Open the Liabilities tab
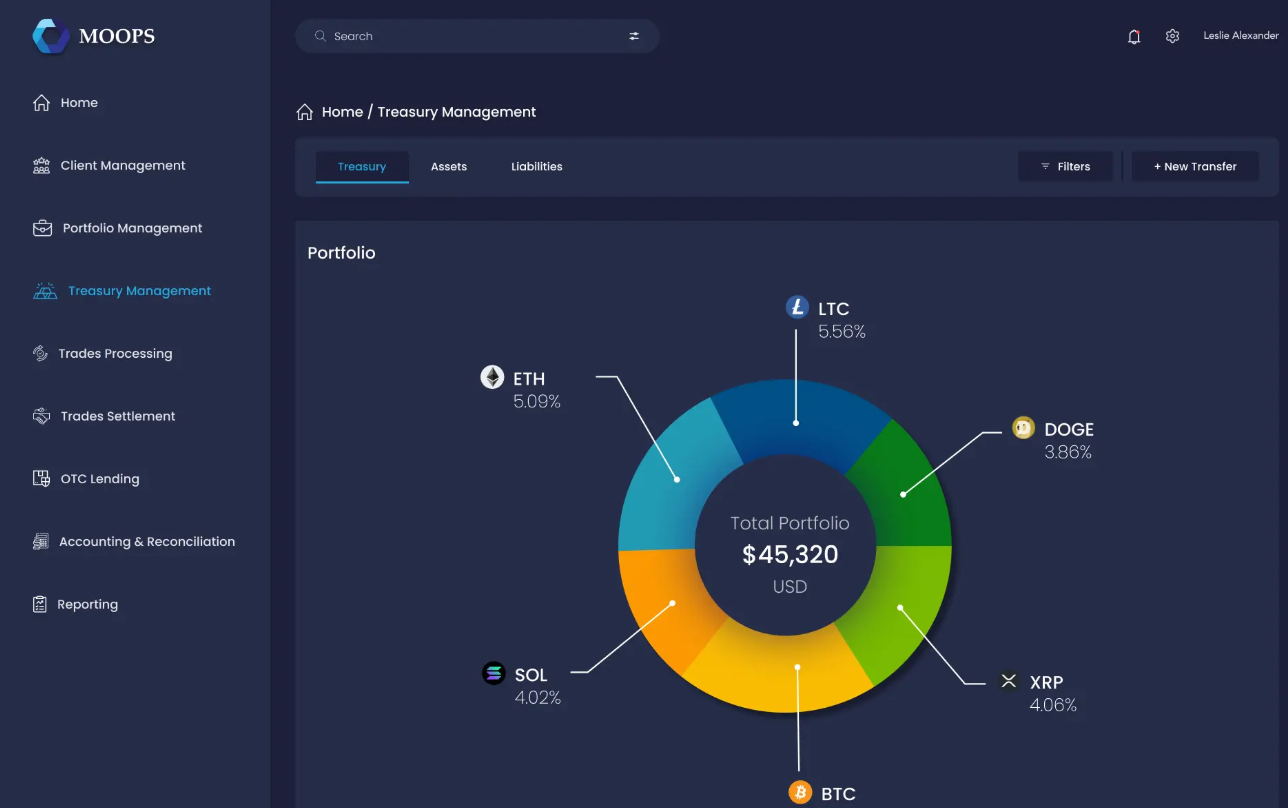This screenshot has height=808, width=1288. coord(536,166)
